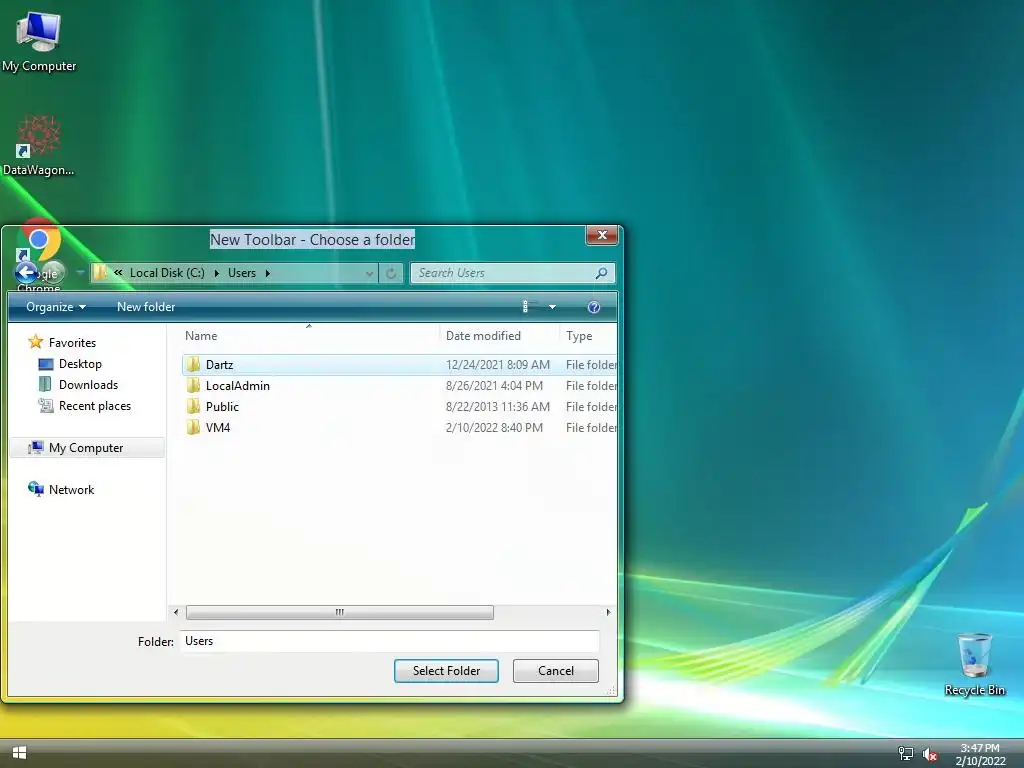Click the Folder name input field

[x=390, y=641]
